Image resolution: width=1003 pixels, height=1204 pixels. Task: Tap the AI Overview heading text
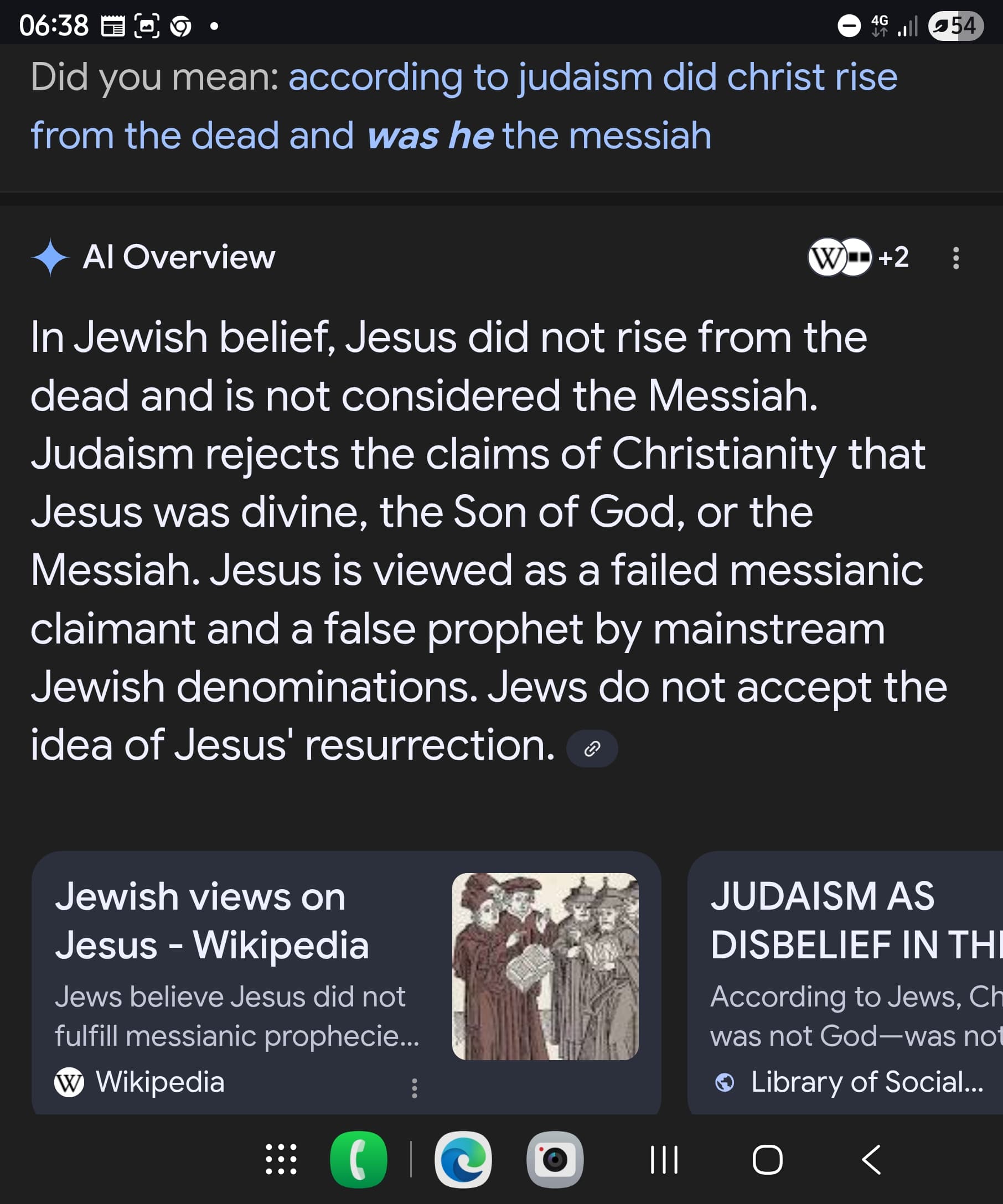[179, 257]
